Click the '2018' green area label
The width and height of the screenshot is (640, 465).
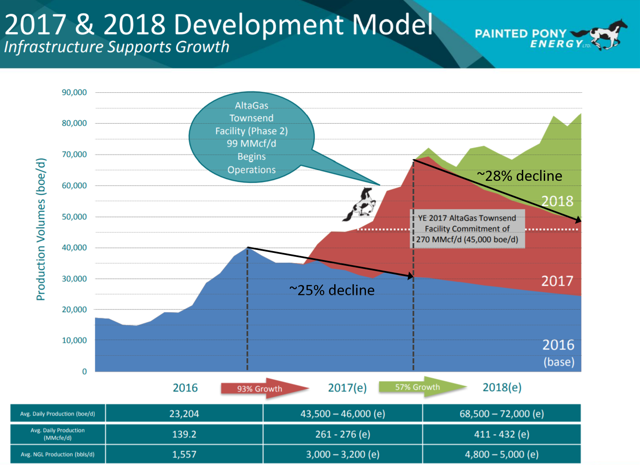pyautogui.click(x=558, y=201)
